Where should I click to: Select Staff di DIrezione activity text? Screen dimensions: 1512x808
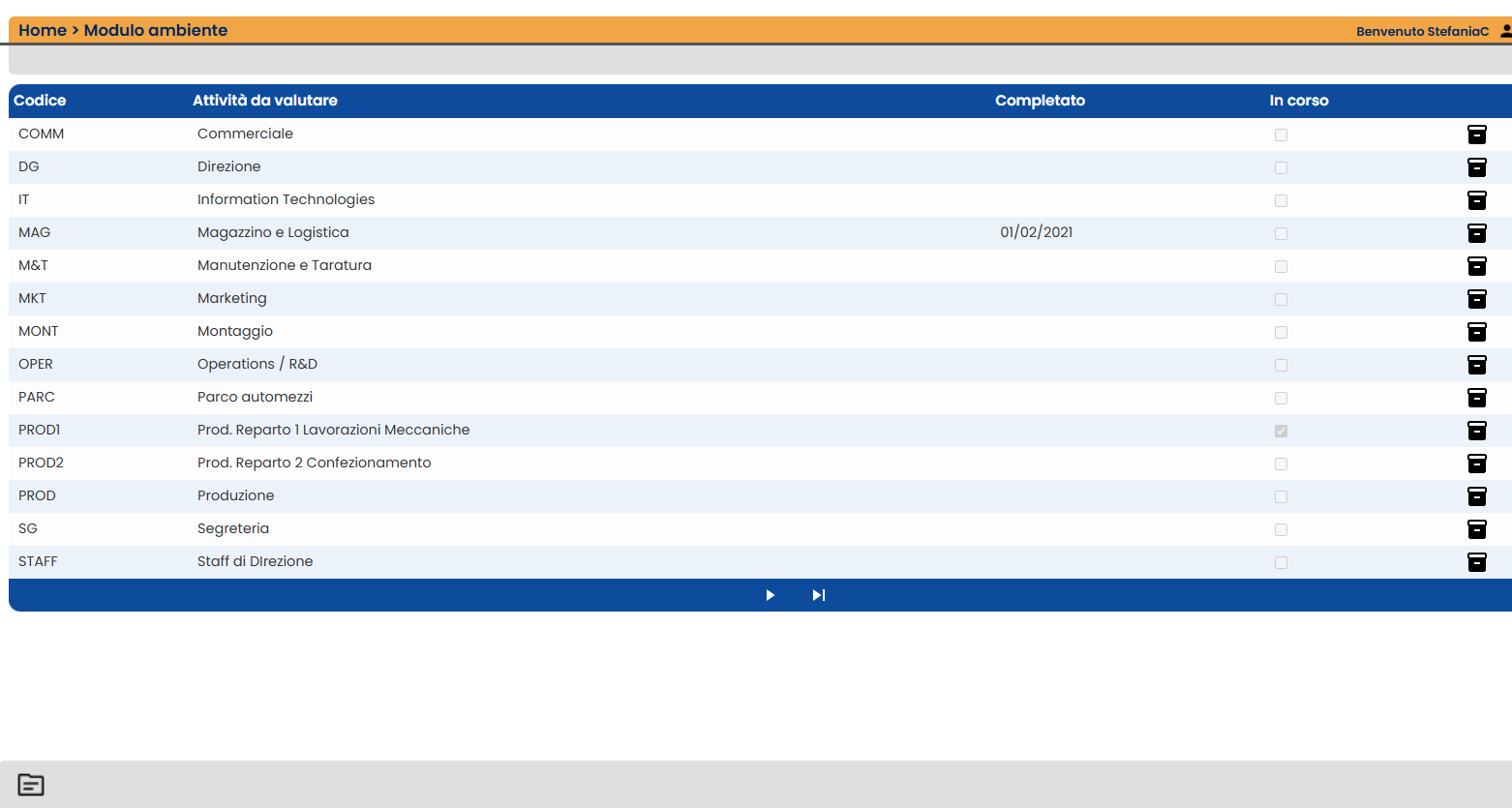[256, 561]
